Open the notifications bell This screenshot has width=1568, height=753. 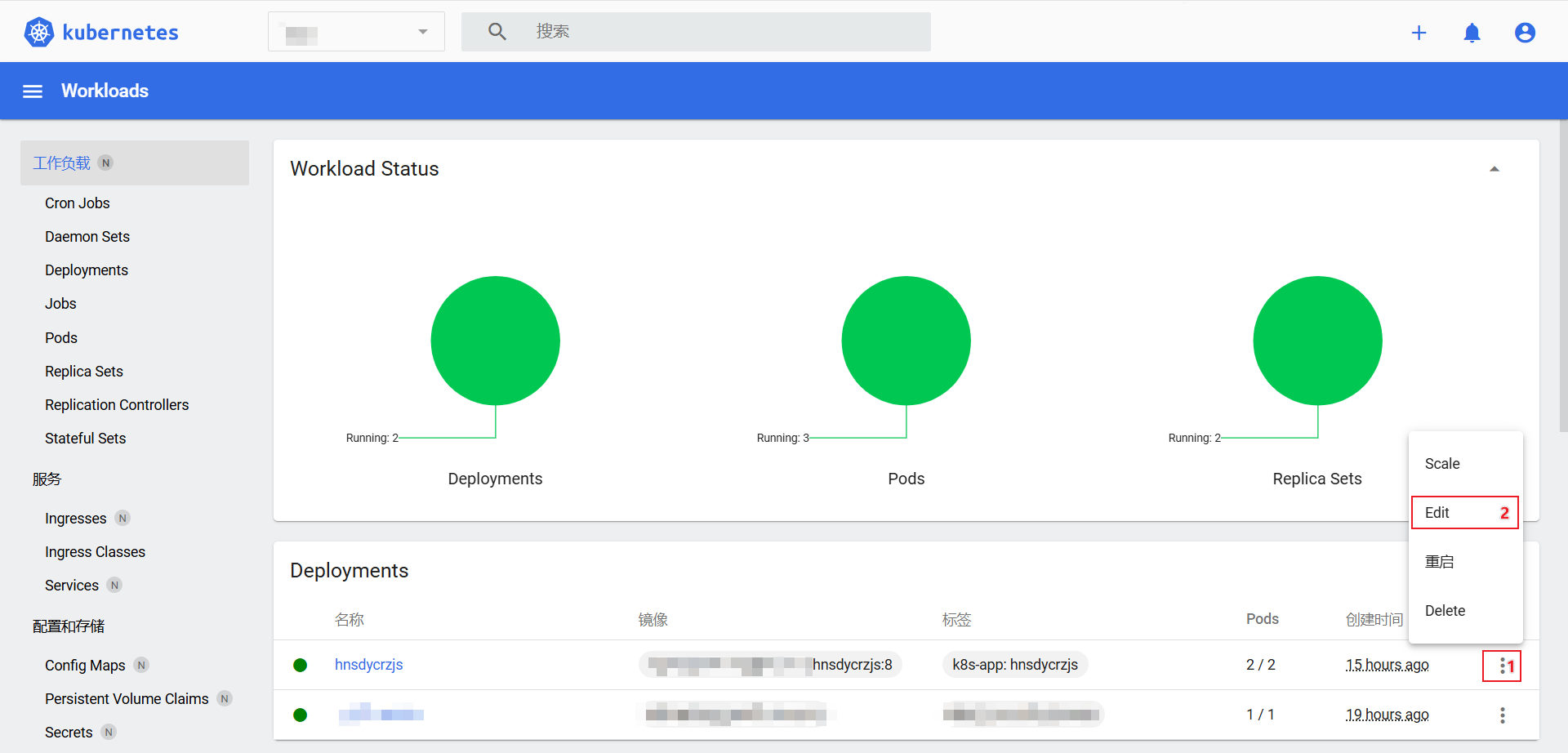(1472, 33)
